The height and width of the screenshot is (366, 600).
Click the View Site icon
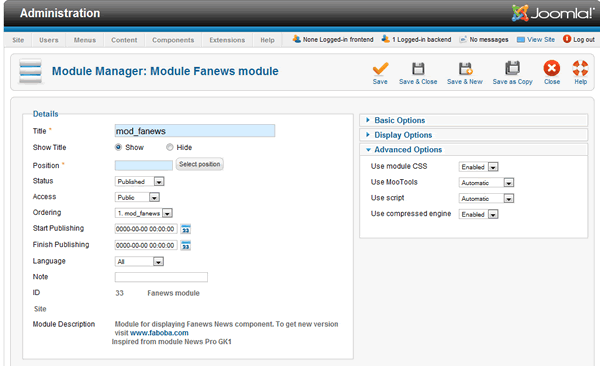click(x=520, y=39)
